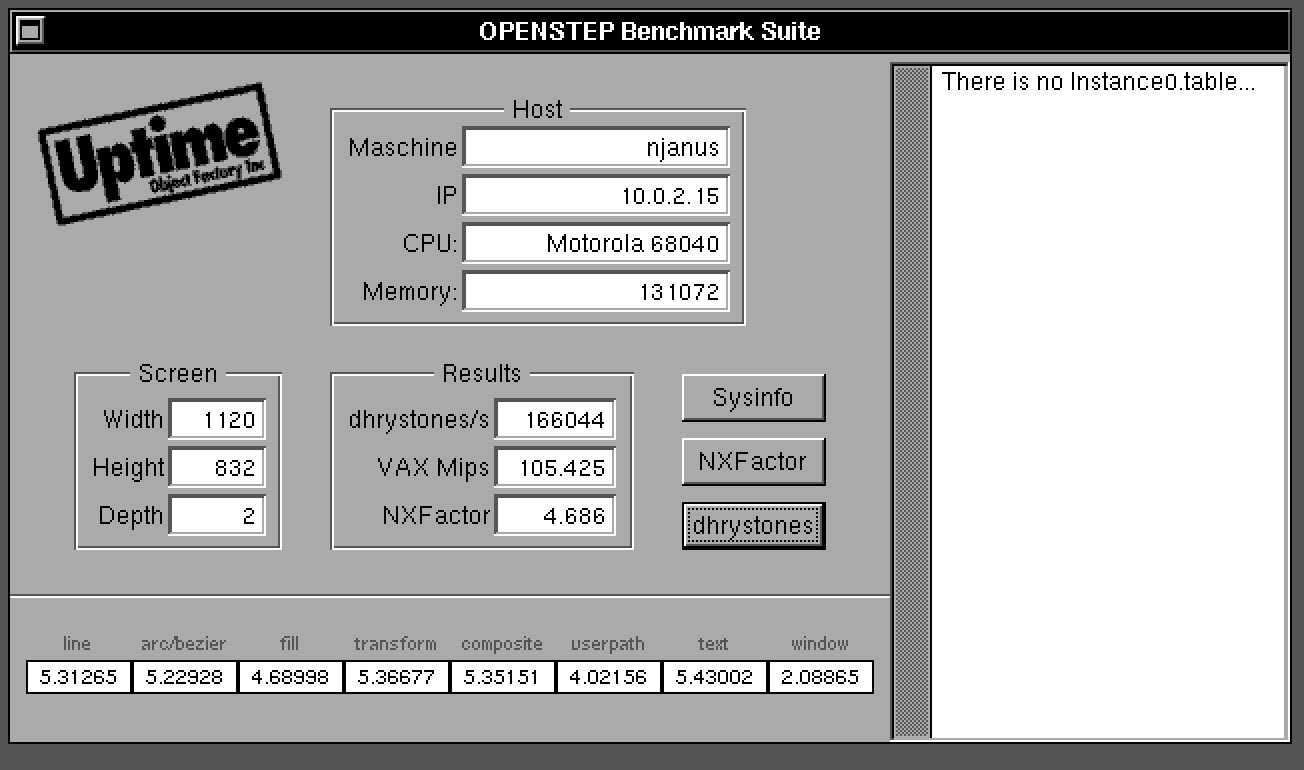1304x770 pixels.
Task: Click the log panel vertical scrollbar
Action: tap(911, 400)
